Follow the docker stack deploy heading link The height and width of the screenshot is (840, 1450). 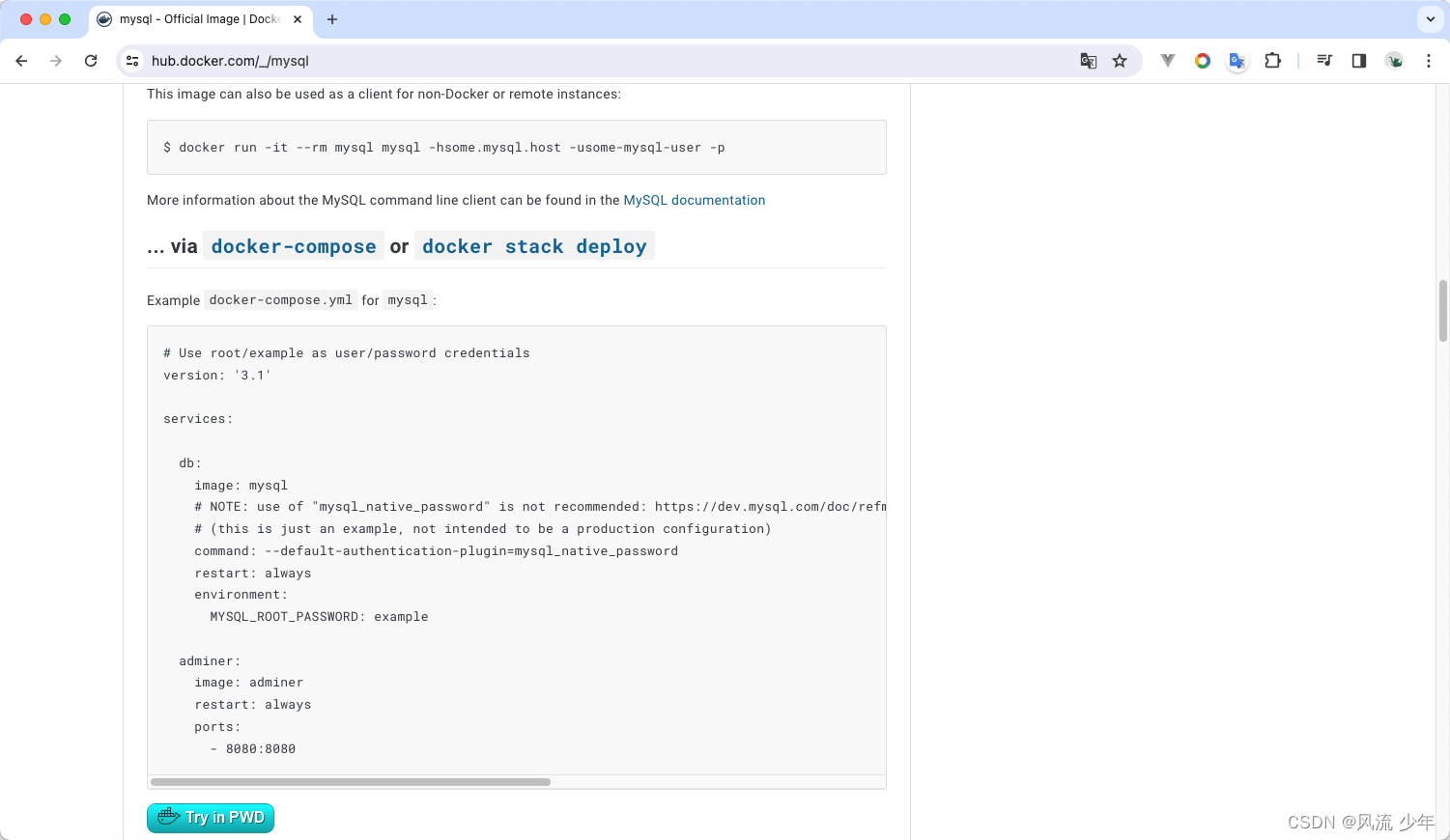pyautogui.click(x=534, y=246)
